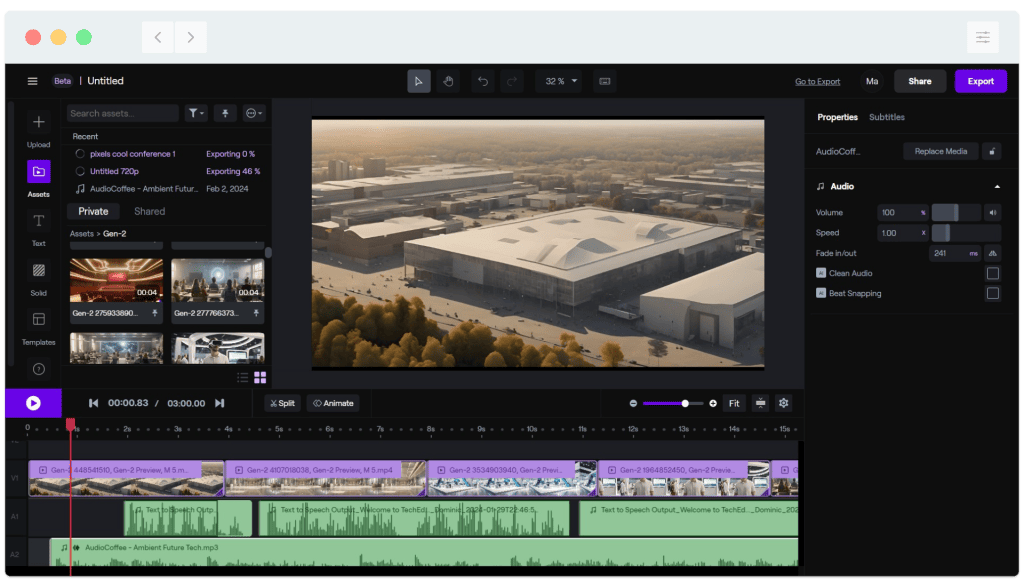Select the Text tool in the sidebar

[x=38, y=222]
